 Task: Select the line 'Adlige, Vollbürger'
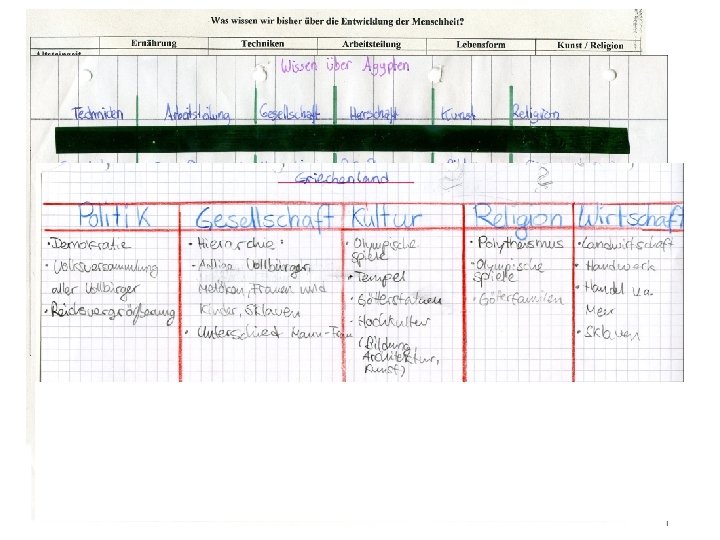252,267
